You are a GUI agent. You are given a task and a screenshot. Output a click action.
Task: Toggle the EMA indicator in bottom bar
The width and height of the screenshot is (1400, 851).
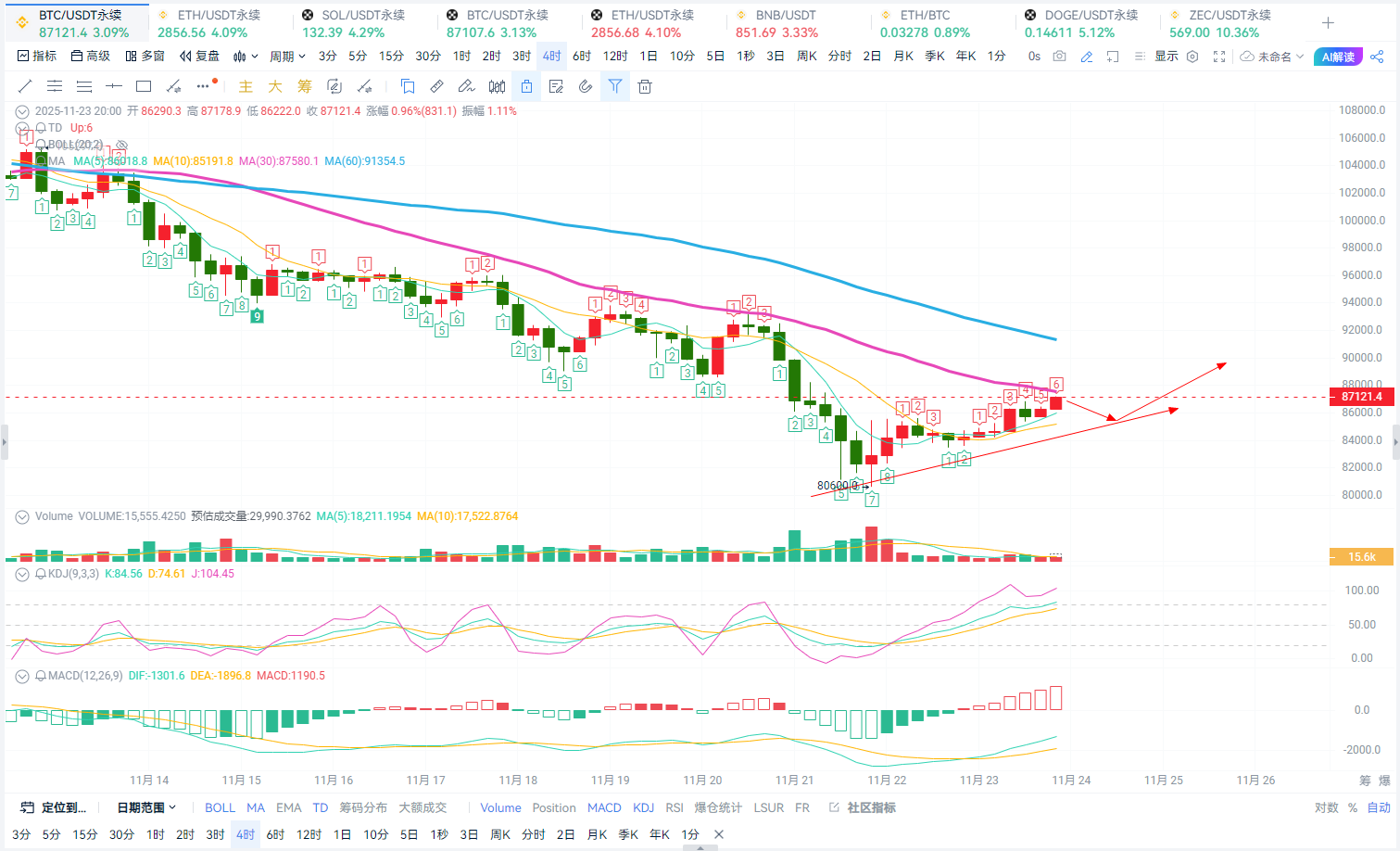288,808
